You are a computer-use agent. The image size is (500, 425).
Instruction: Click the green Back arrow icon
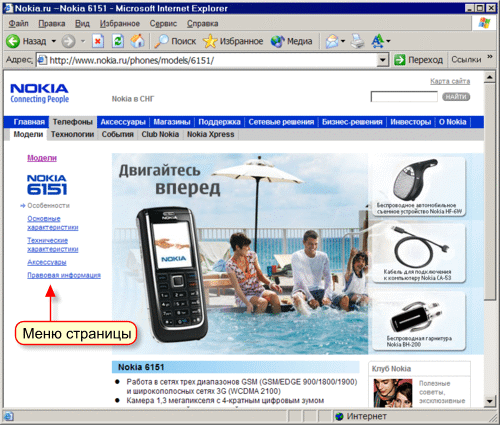point(13,41)
